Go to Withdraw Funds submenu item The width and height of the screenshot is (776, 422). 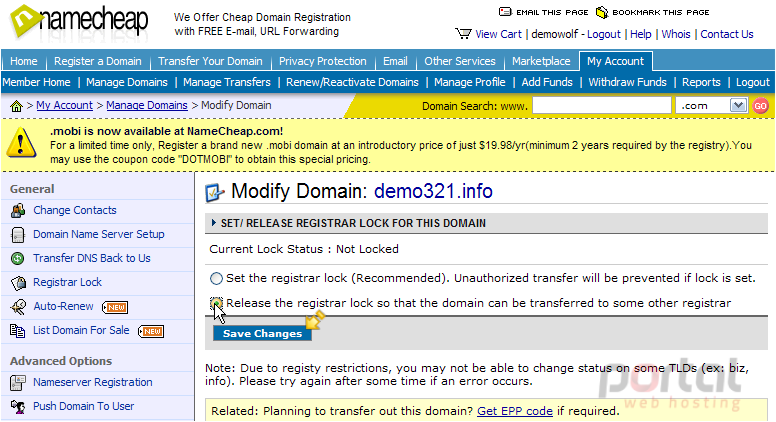[628, 82]
